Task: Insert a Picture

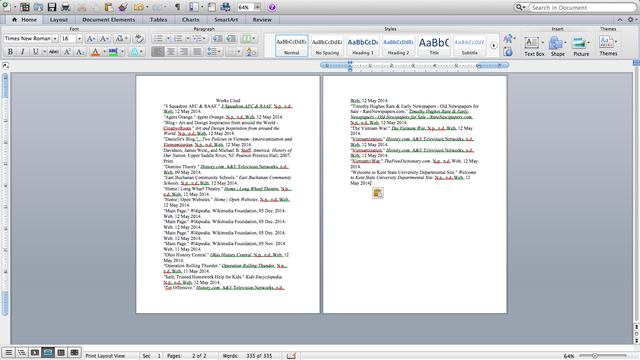Action: pyautogui.click(x=581, y=46)
